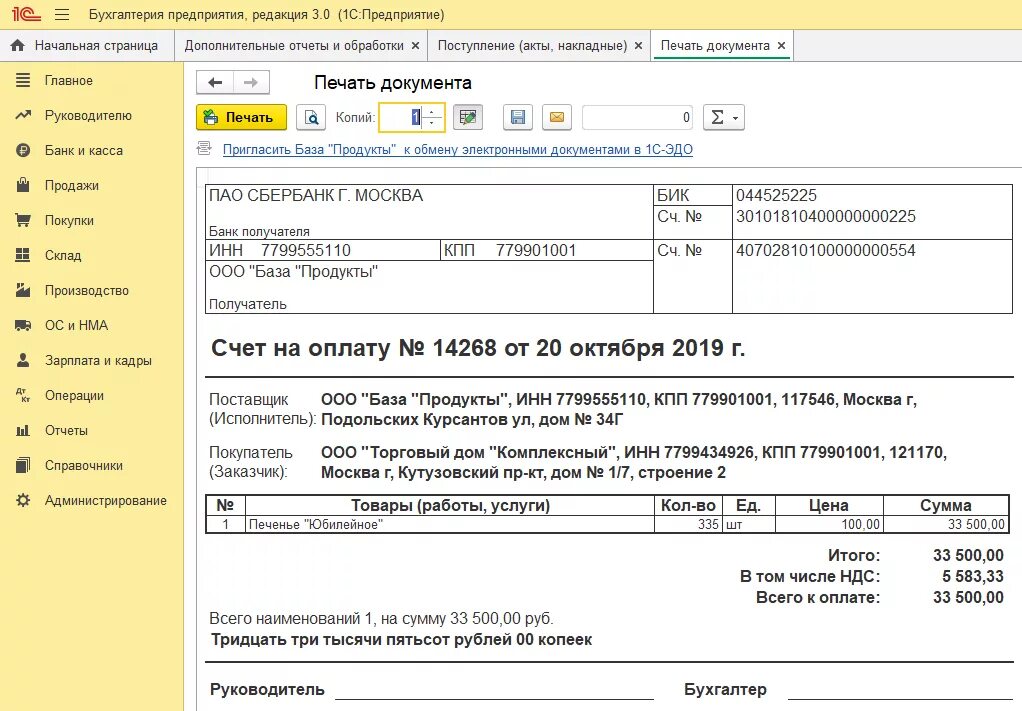Decrease the copies count with the down arrow
This screenshot has width=1022, height=711.
pyautogui.click(x=431, y=123)
